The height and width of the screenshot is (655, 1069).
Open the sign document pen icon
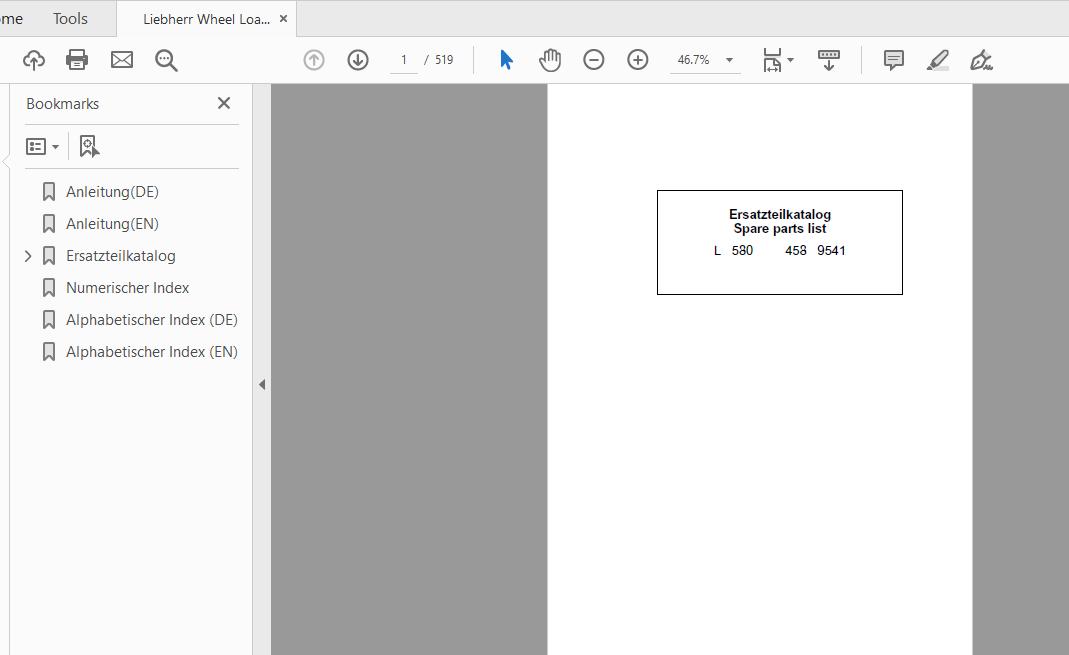click(x=982, y=60)
